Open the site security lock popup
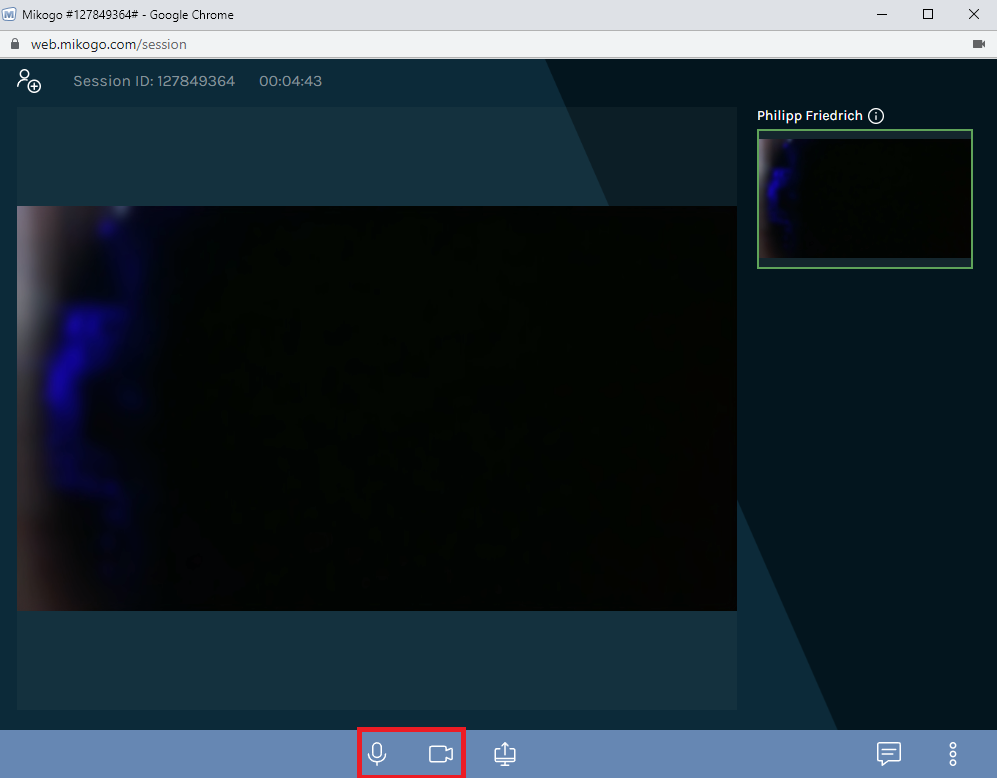Image resolution: width=997 pixels, height=778 pixels. pyautogui.click(x=14, y=44)
